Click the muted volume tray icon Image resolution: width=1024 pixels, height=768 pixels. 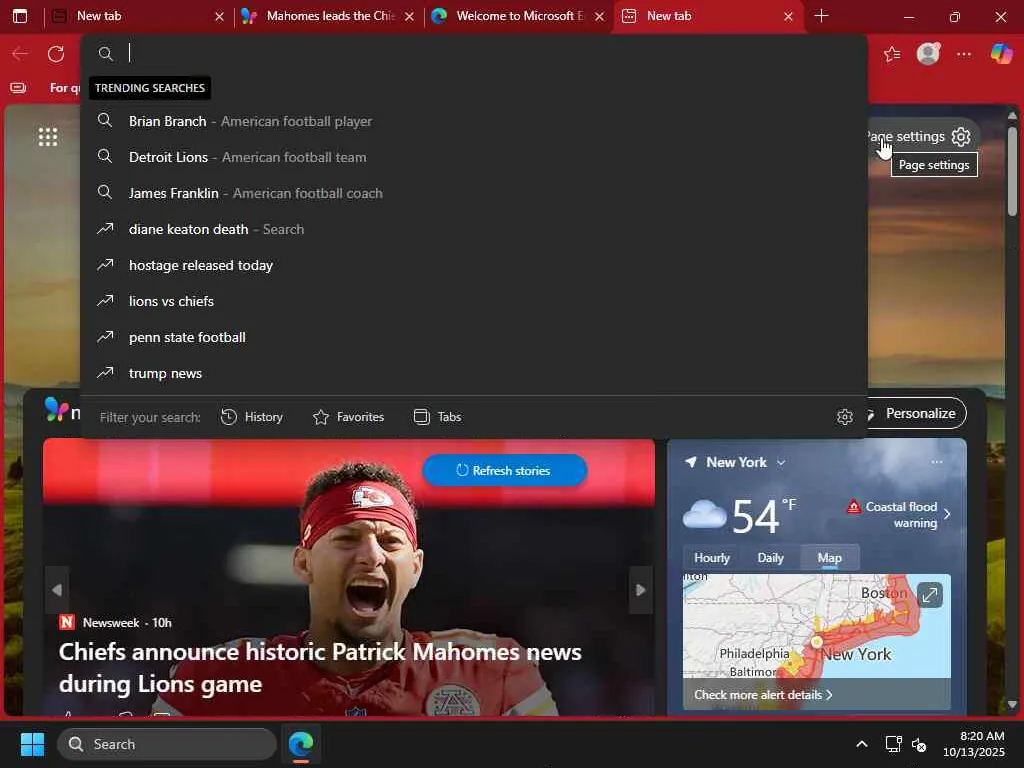(x=919, y=744)
